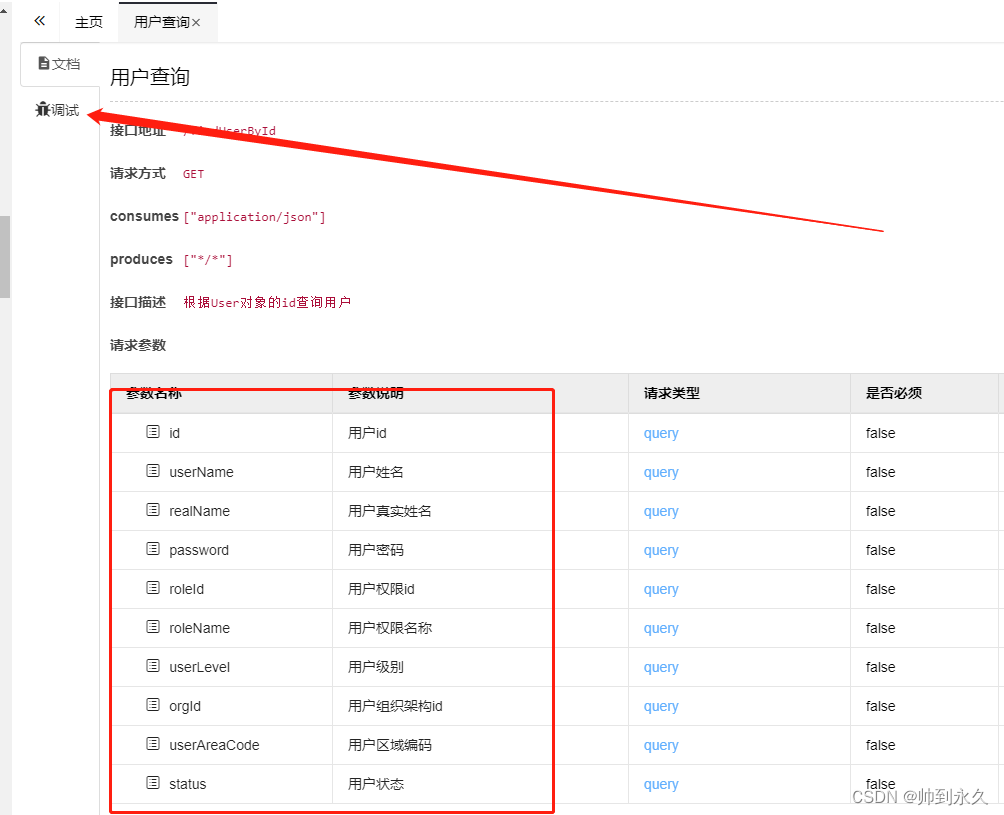Click the query link in the roleId row
Image resolution: width=1004 pixels, height=815 pixels.
(x=660, y=588)
